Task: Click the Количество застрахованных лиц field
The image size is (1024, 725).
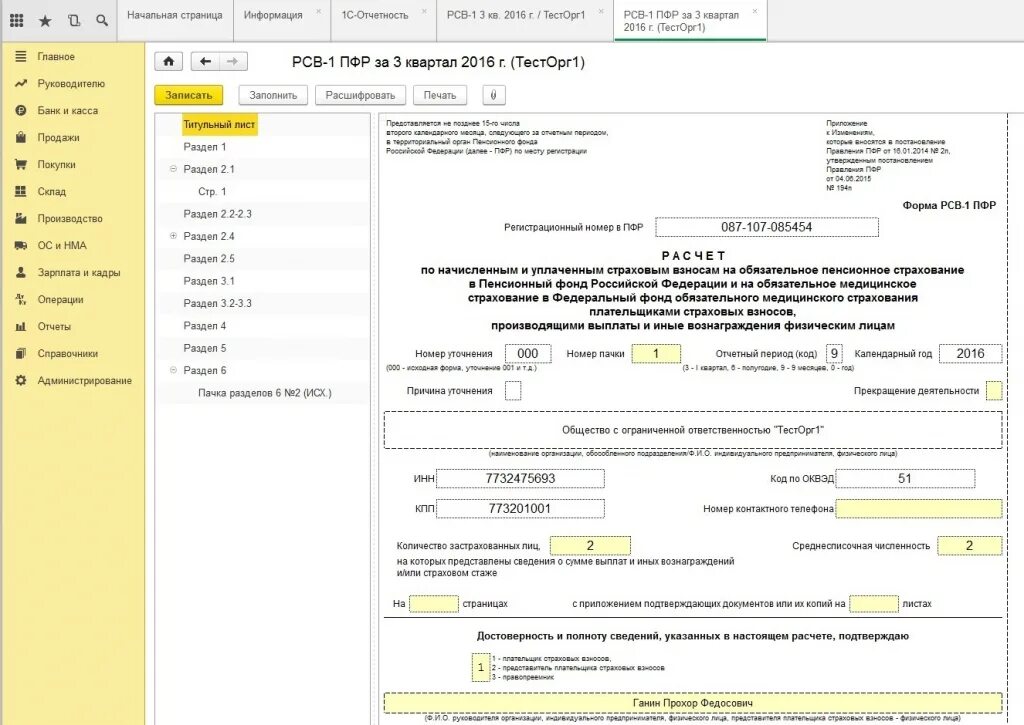Action: pos(590,545)
